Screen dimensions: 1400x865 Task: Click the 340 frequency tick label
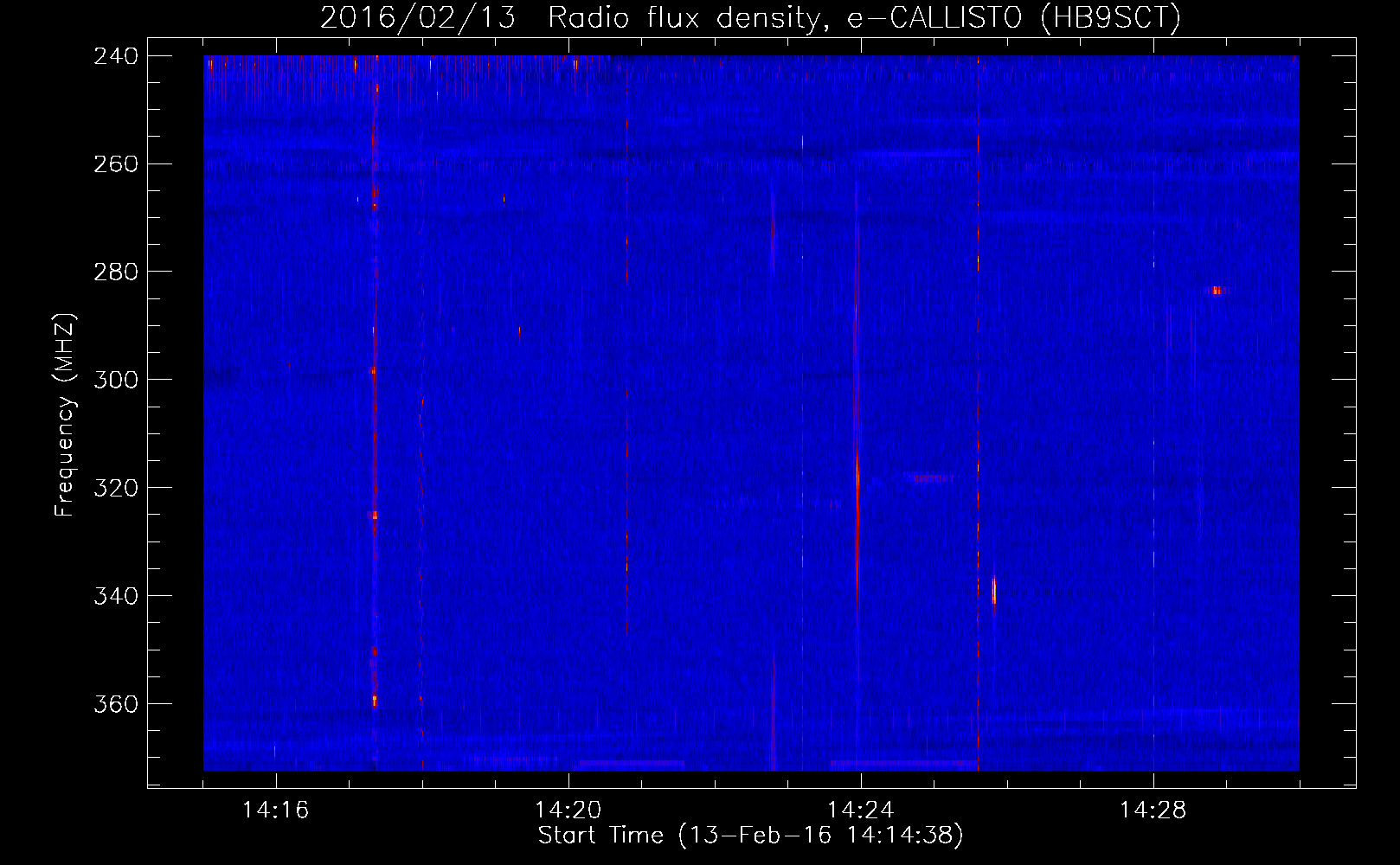point(116,597)
